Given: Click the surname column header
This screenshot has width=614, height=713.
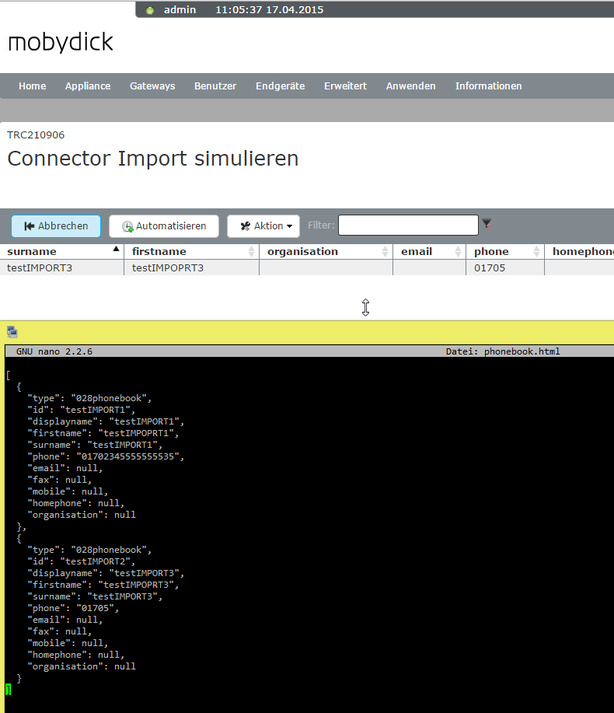Looking at the screenshot, I should point(61,251).
